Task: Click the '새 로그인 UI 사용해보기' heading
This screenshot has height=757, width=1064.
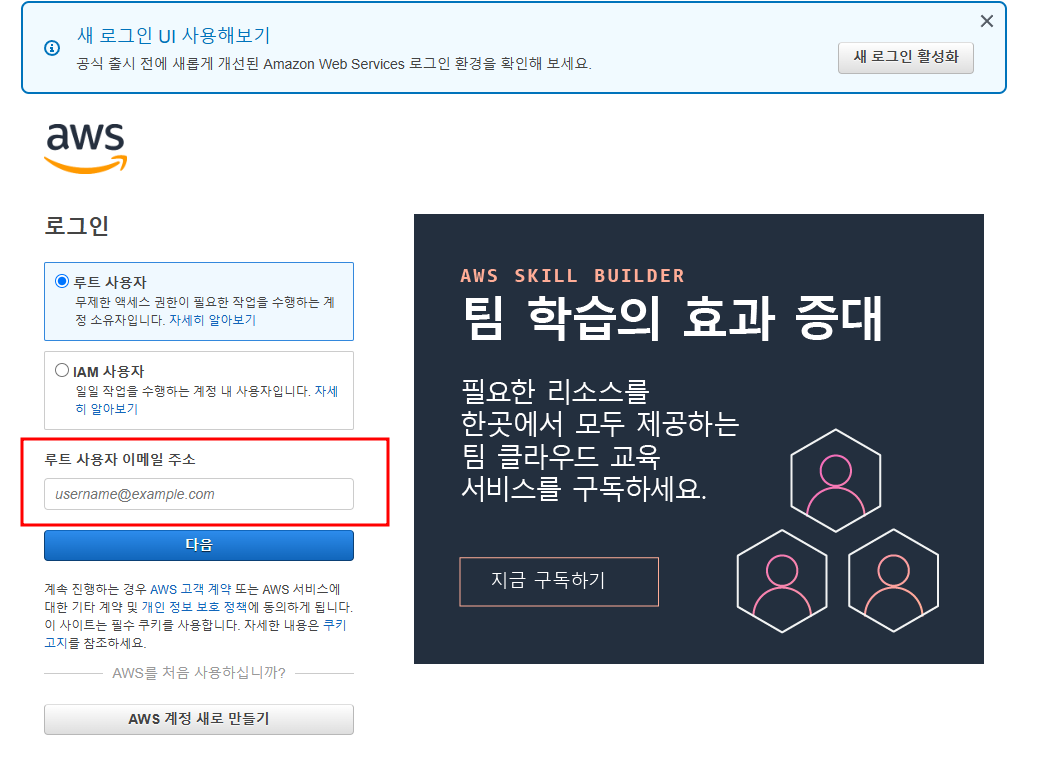Action: tap(174, 35)
